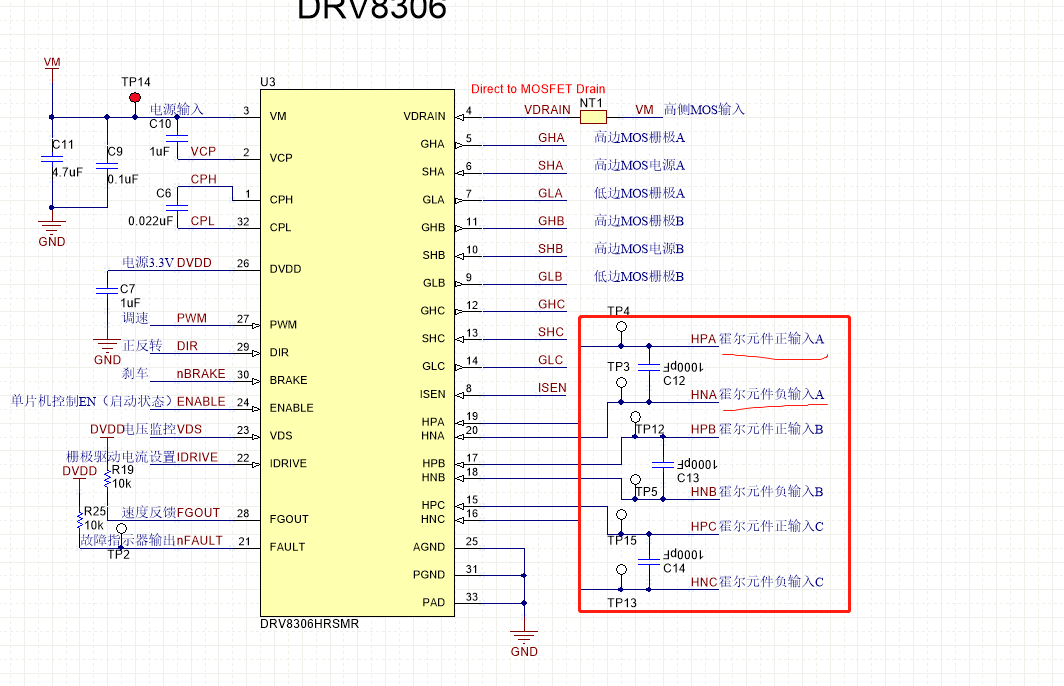Select the nFAULT net label
Image resolution: width=1064 pixels, height=686 pixels.
200,541
